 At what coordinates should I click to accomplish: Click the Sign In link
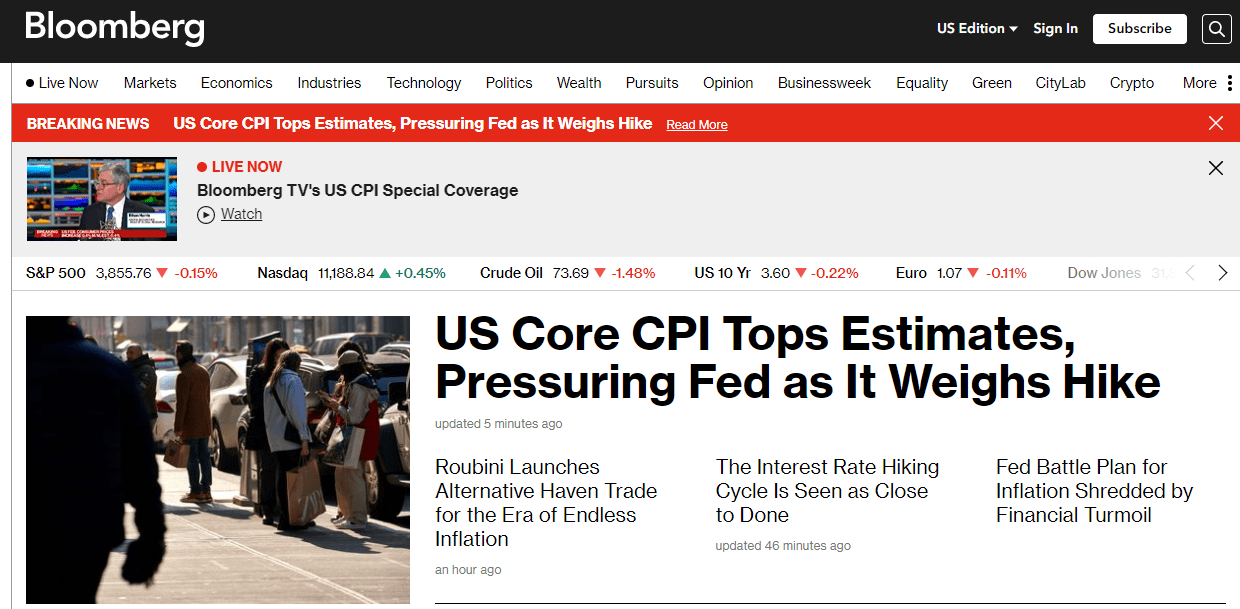(x=1055, y=29)
